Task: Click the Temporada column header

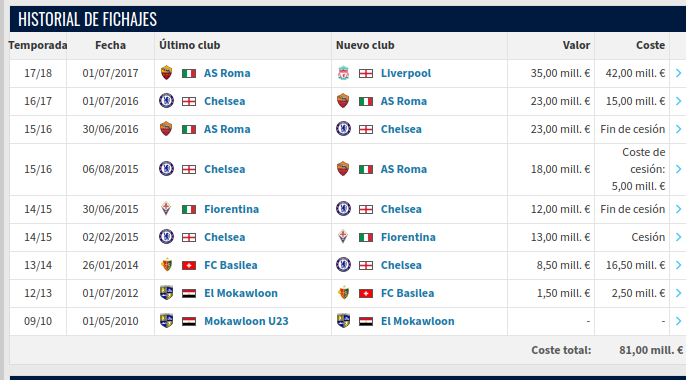Action: [38, 45]
